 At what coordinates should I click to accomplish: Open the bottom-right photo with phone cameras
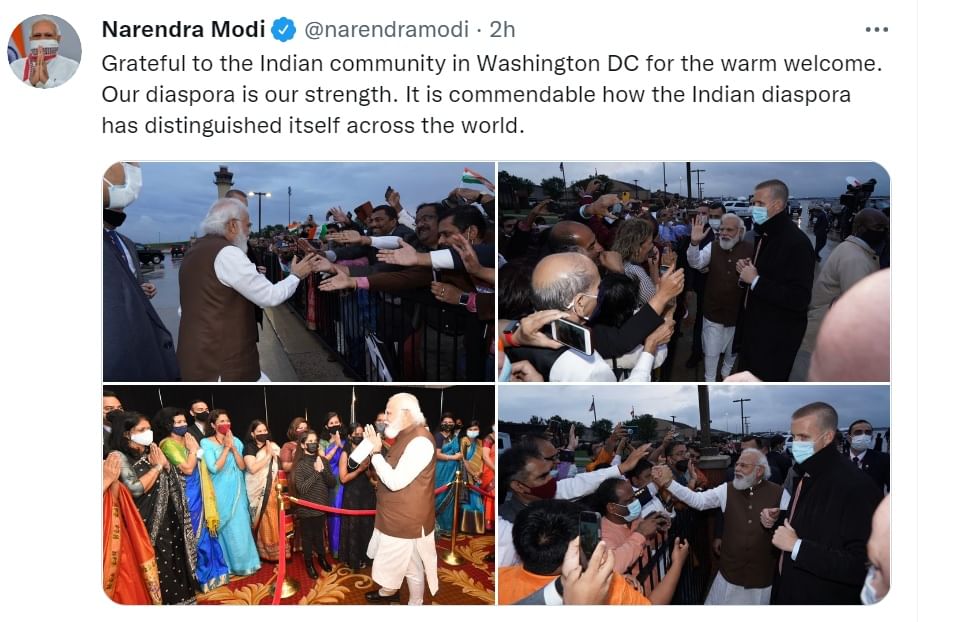694,494
